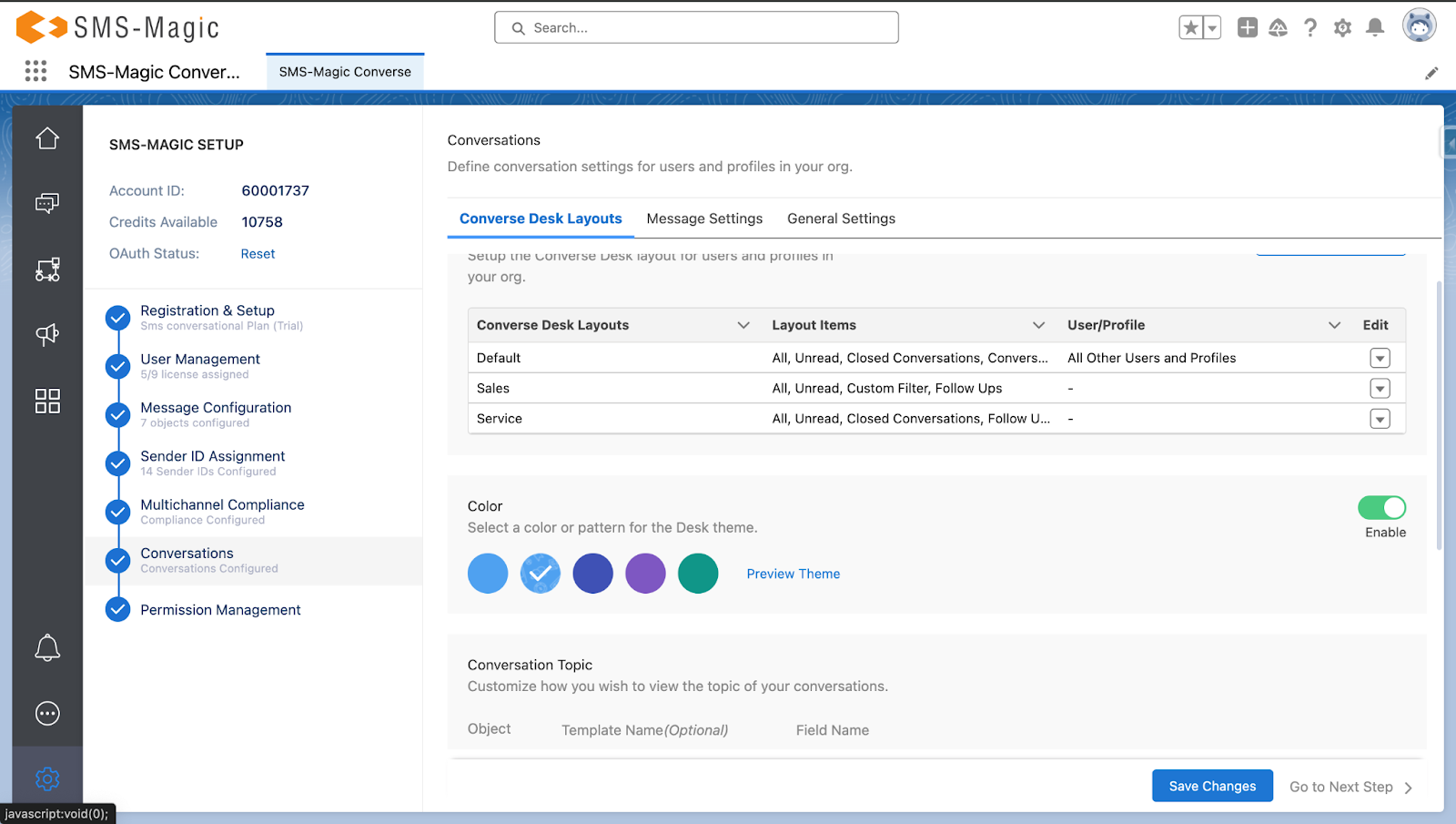Click the User Management checkmark icon
1456x824 pixels.
pyautogui.click(x=117, y=366)
